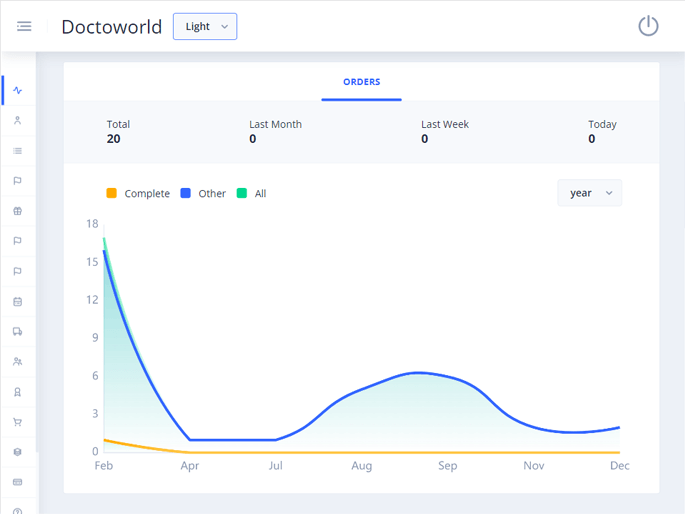Image resolution: width=685 pixels, height=514 pixels.
Task: Toggle the All series in legend
Action: 251,193
